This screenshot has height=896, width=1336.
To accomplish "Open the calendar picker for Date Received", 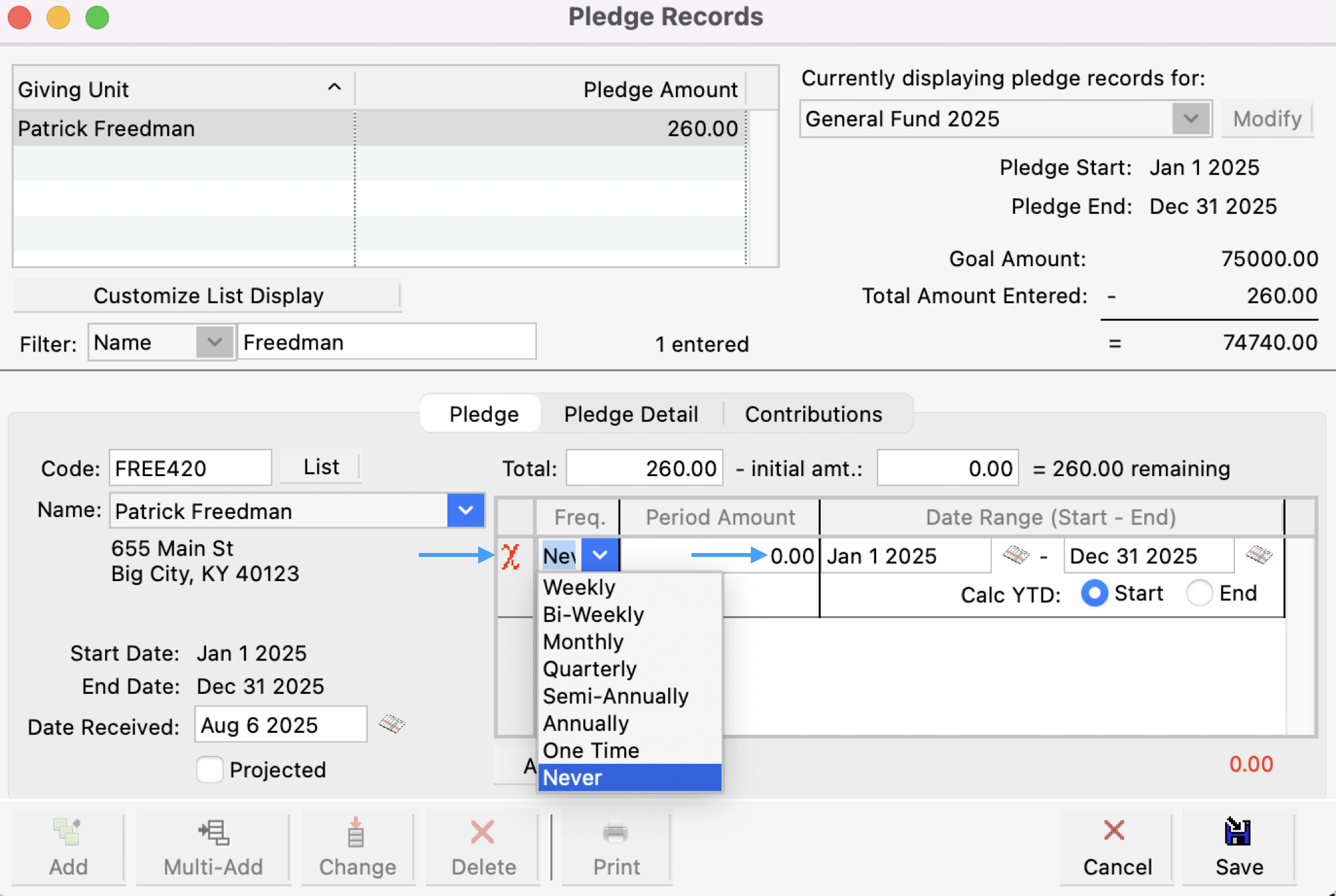I will point(393,724).
